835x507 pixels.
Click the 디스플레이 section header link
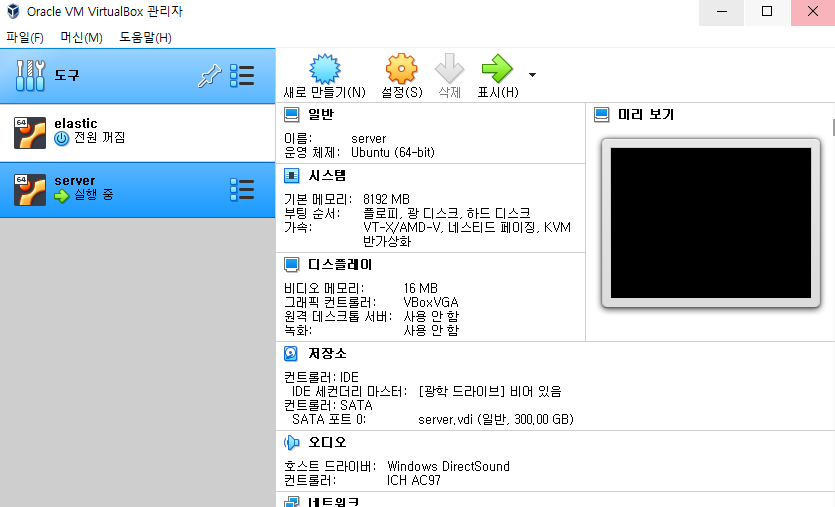pyautogui.click(x=340, y=265)
